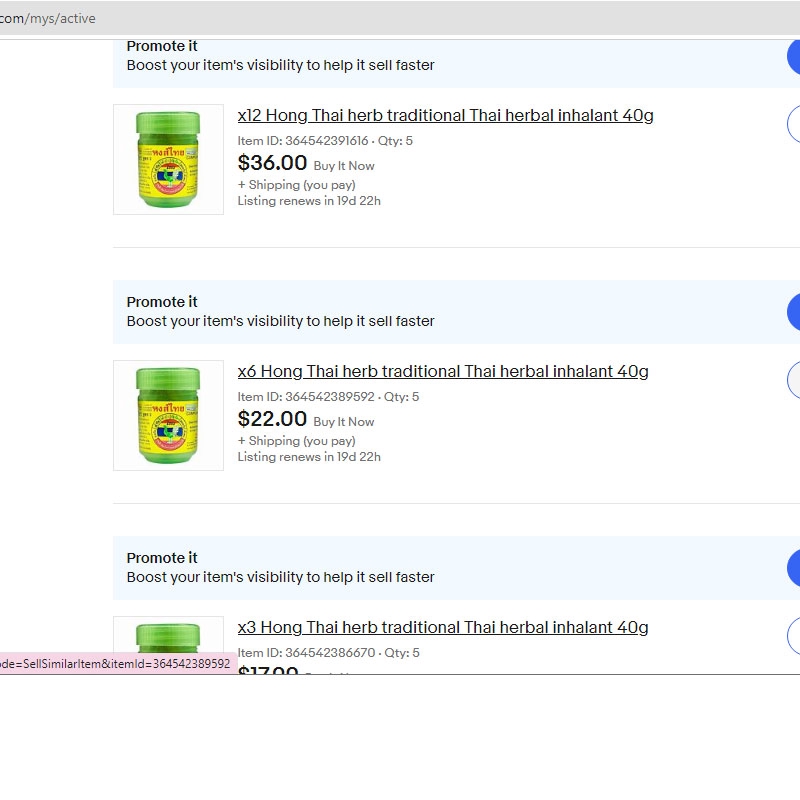Click 'Promote it' heading above the x3 listing

(162, 558)
